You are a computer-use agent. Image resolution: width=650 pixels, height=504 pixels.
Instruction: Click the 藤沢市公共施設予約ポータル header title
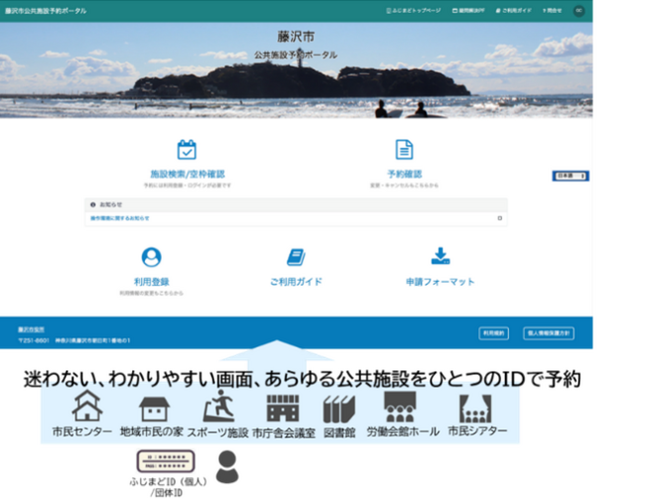coord(46,11)
